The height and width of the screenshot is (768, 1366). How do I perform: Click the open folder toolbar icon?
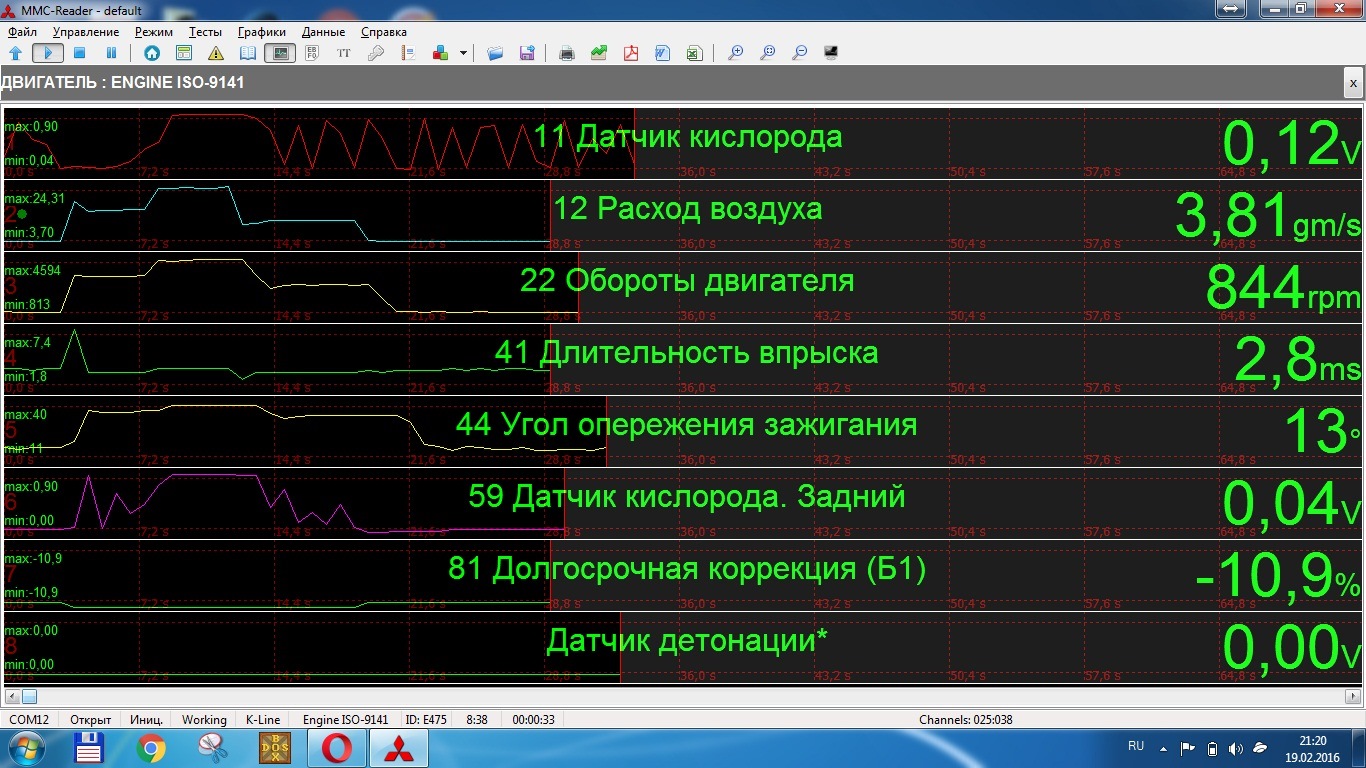pyautogui.click(x=495, y=53)
